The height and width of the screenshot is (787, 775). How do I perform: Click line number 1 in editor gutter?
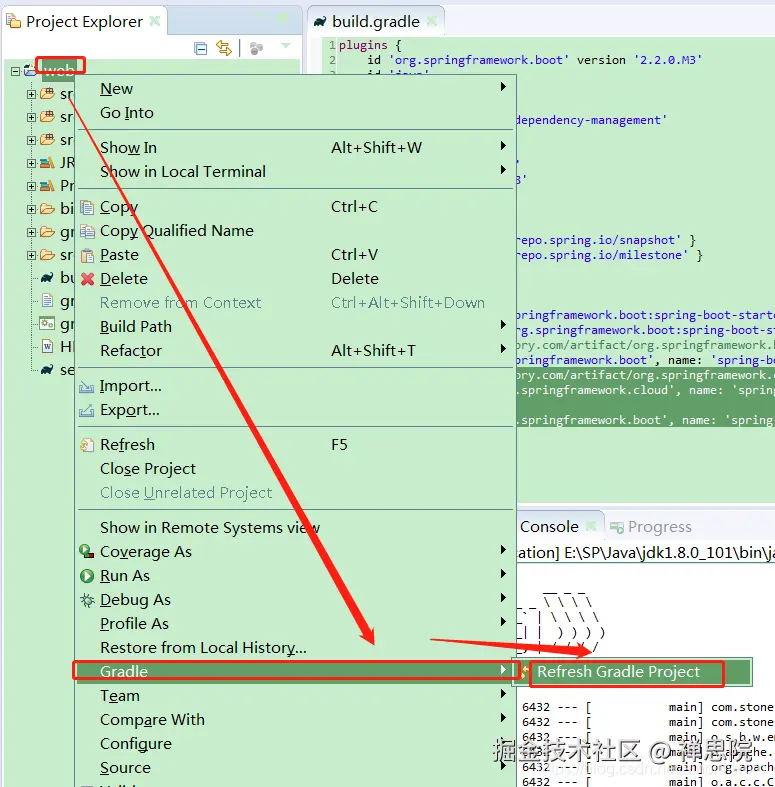pyautogui.click(x=332, y=45)
